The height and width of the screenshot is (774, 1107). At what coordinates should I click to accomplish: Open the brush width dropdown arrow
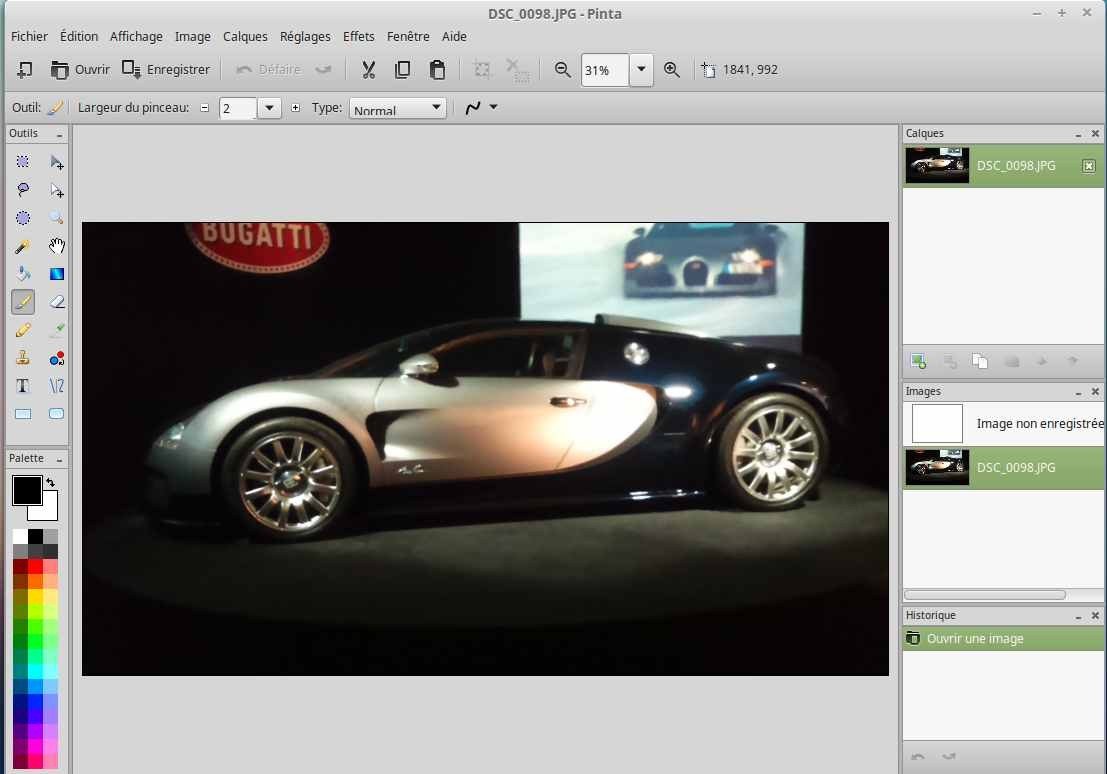(269, 108)
